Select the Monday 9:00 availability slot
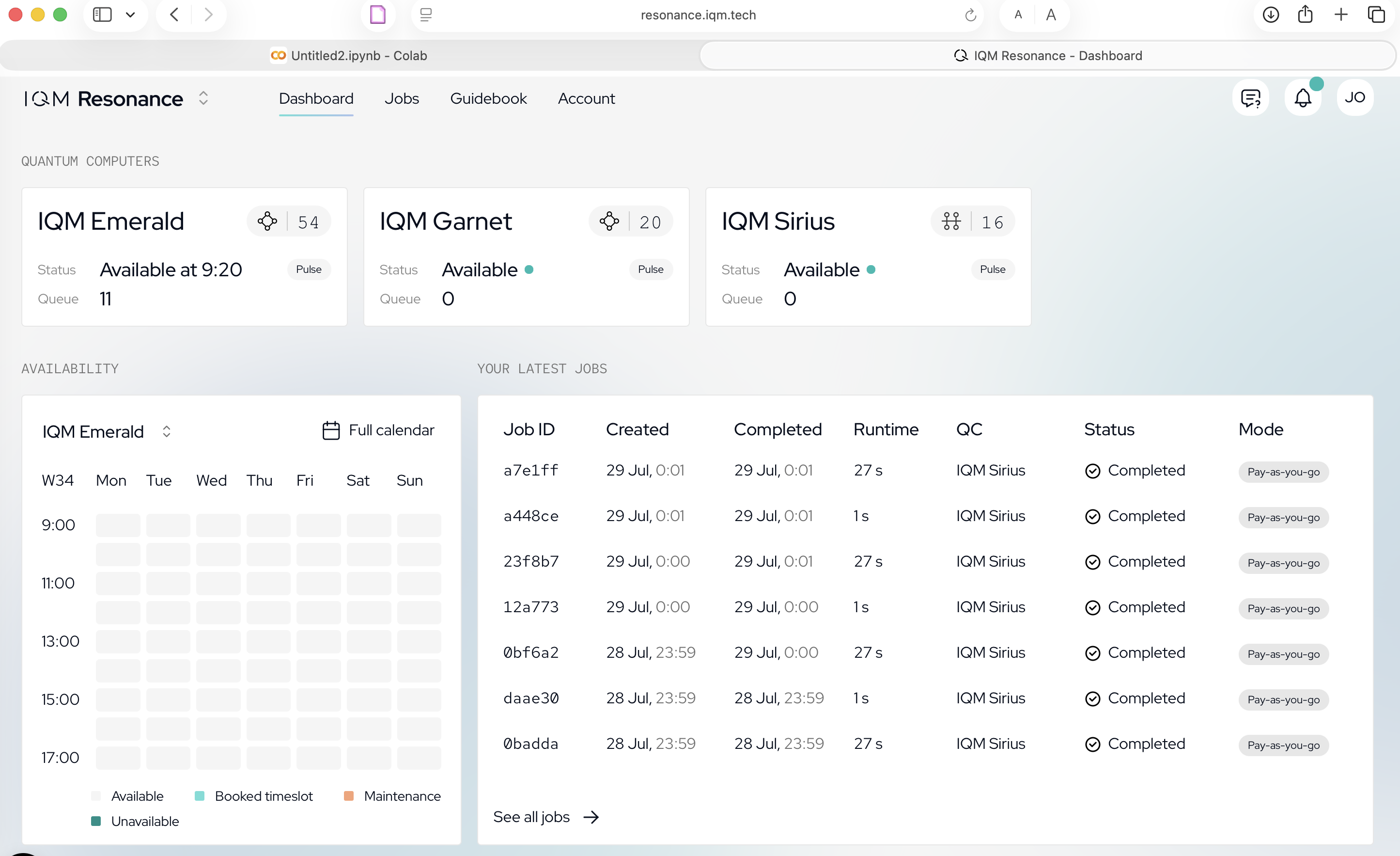Viewport: 1400px width, 856px height. [x=118, y=525]
